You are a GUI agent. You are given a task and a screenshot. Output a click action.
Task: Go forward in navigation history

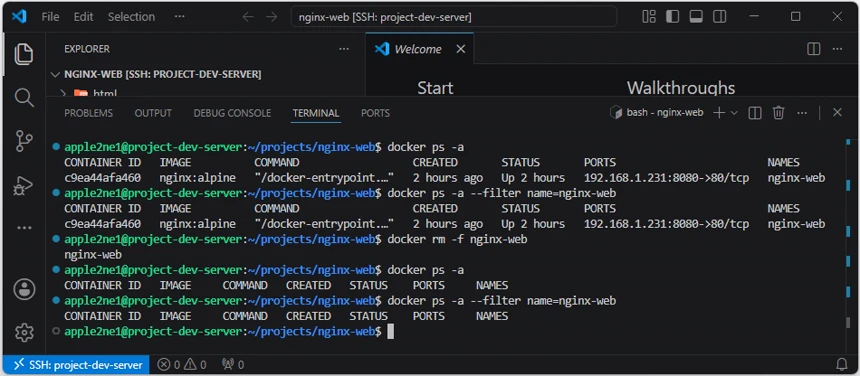coord(271,17)
